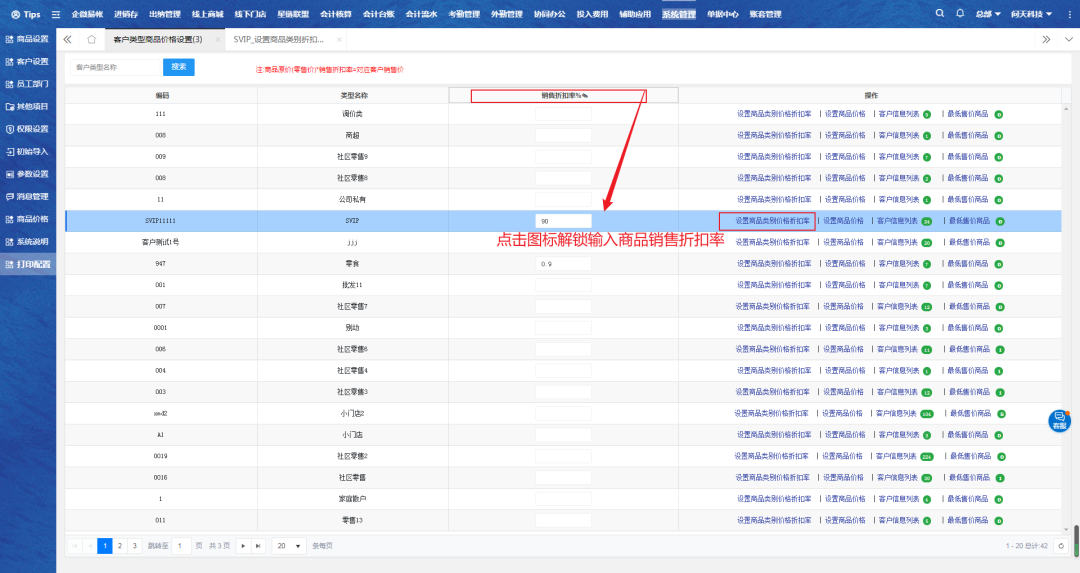
Task: Open 会计核算 in the top menu
Action: pyautogui.click(x=334, y=14)
